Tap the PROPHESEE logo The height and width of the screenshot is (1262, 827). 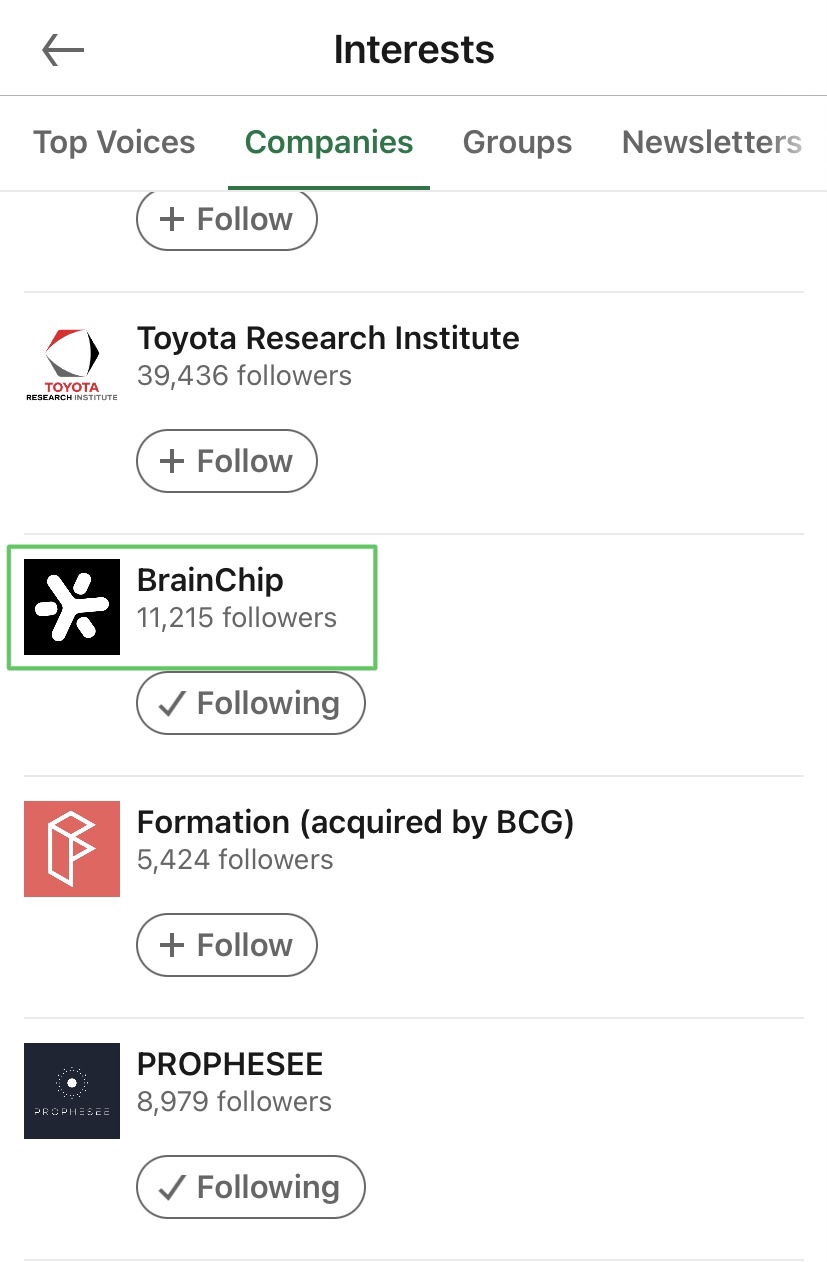click(72, 1091)
